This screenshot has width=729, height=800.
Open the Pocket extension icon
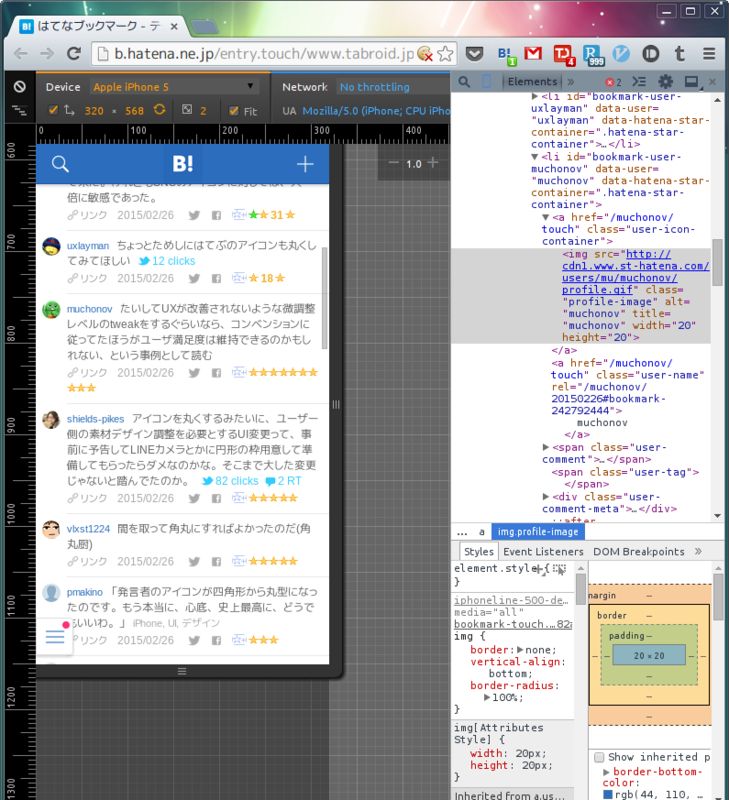(x=474, y=54)
